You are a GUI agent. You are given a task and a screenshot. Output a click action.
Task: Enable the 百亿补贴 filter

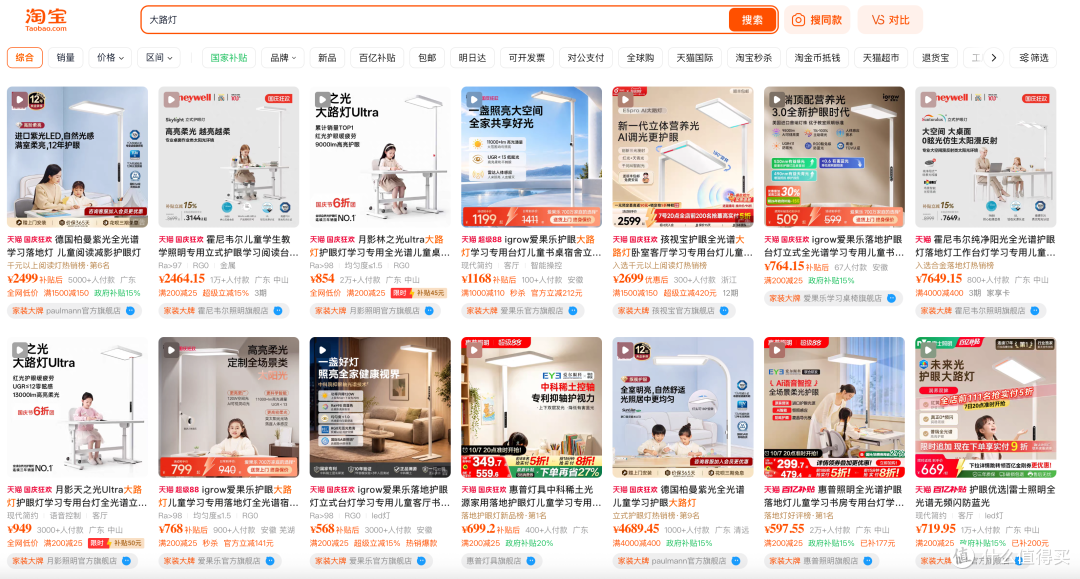[377, 58]
